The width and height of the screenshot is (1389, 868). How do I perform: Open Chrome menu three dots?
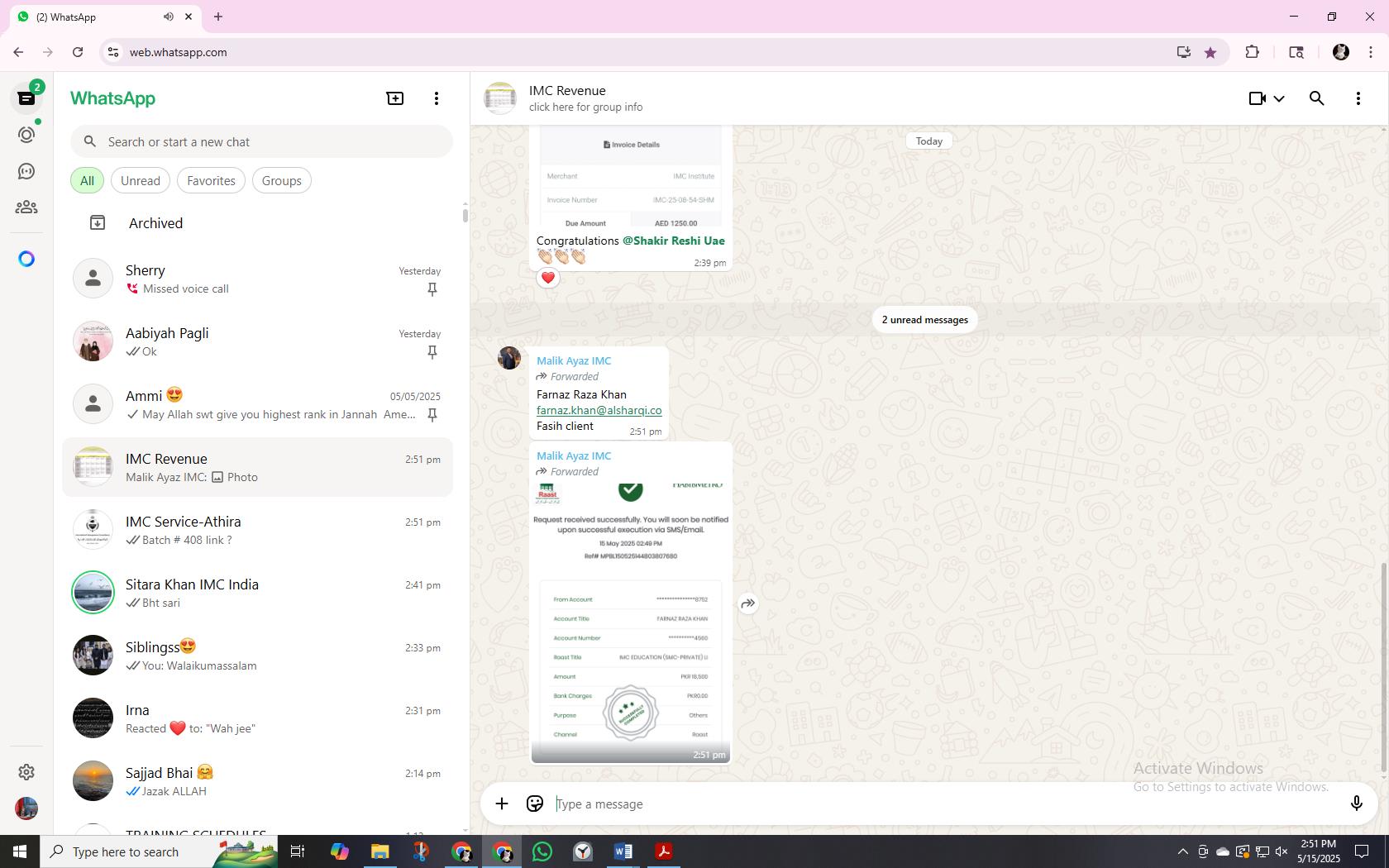pyautogui.click(x=1371, y=52)
